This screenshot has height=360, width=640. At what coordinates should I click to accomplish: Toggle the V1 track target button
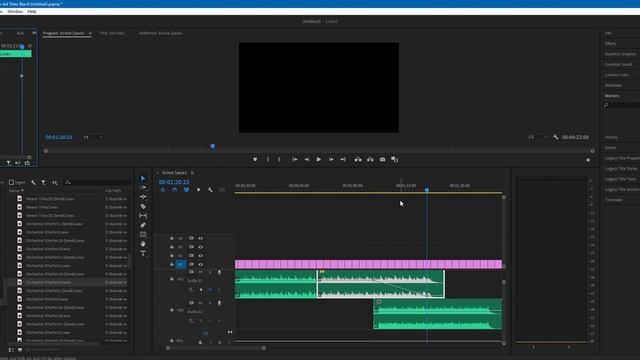coord(181,264)
